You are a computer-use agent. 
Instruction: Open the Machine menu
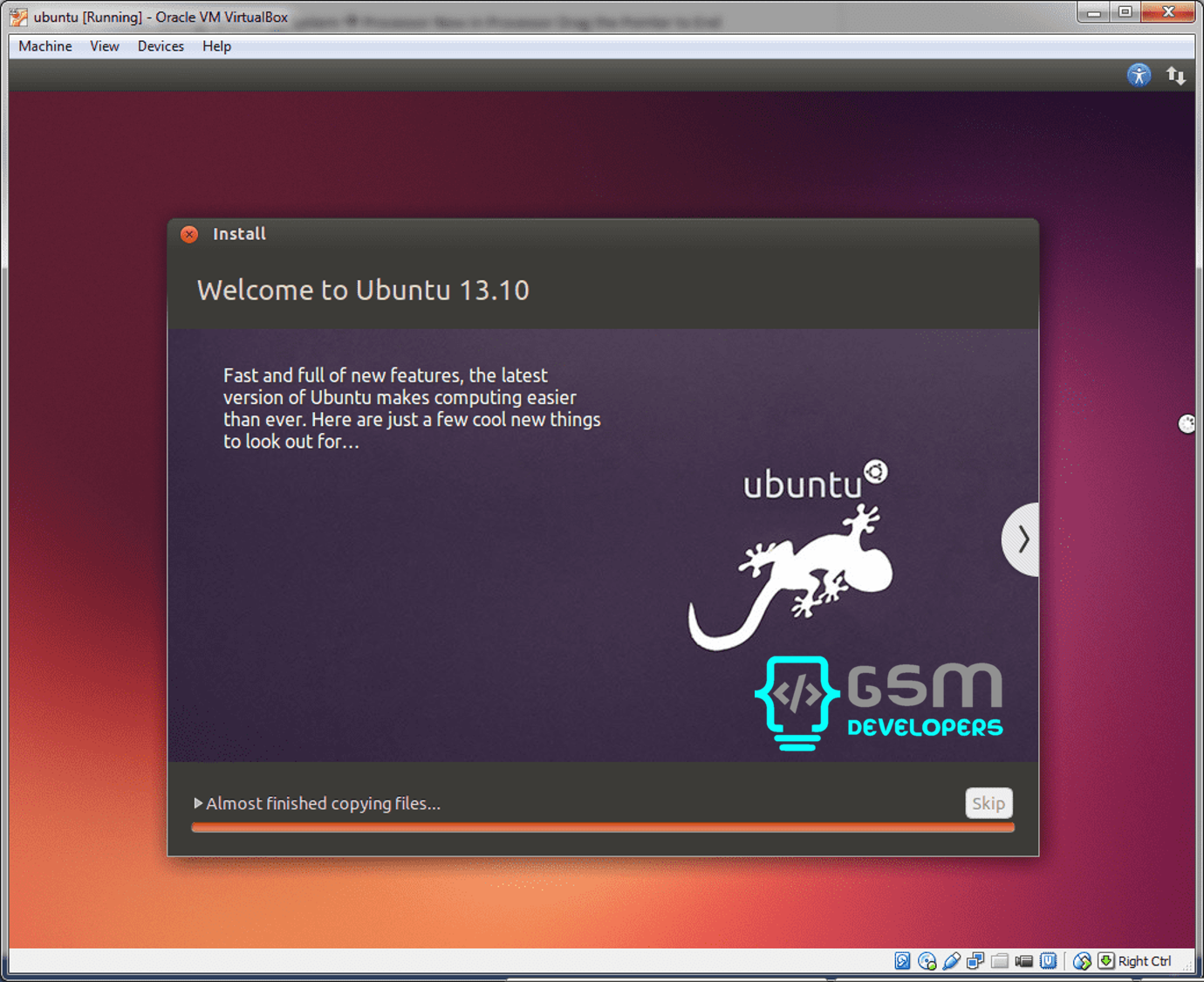45,46
